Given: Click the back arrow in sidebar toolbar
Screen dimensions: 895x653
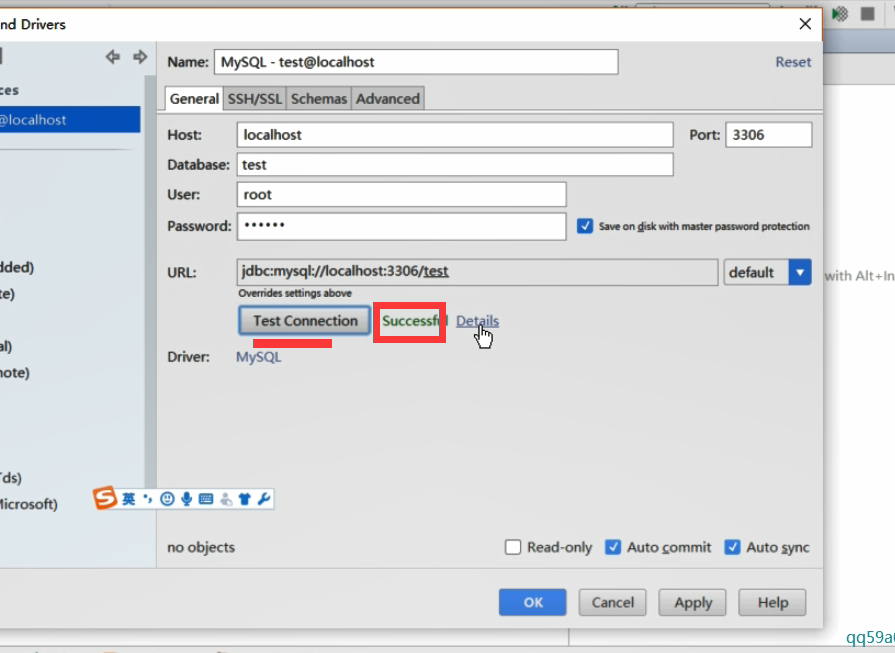Looking at the screenshot, I should pyautogui.click(x=112, y=57).
